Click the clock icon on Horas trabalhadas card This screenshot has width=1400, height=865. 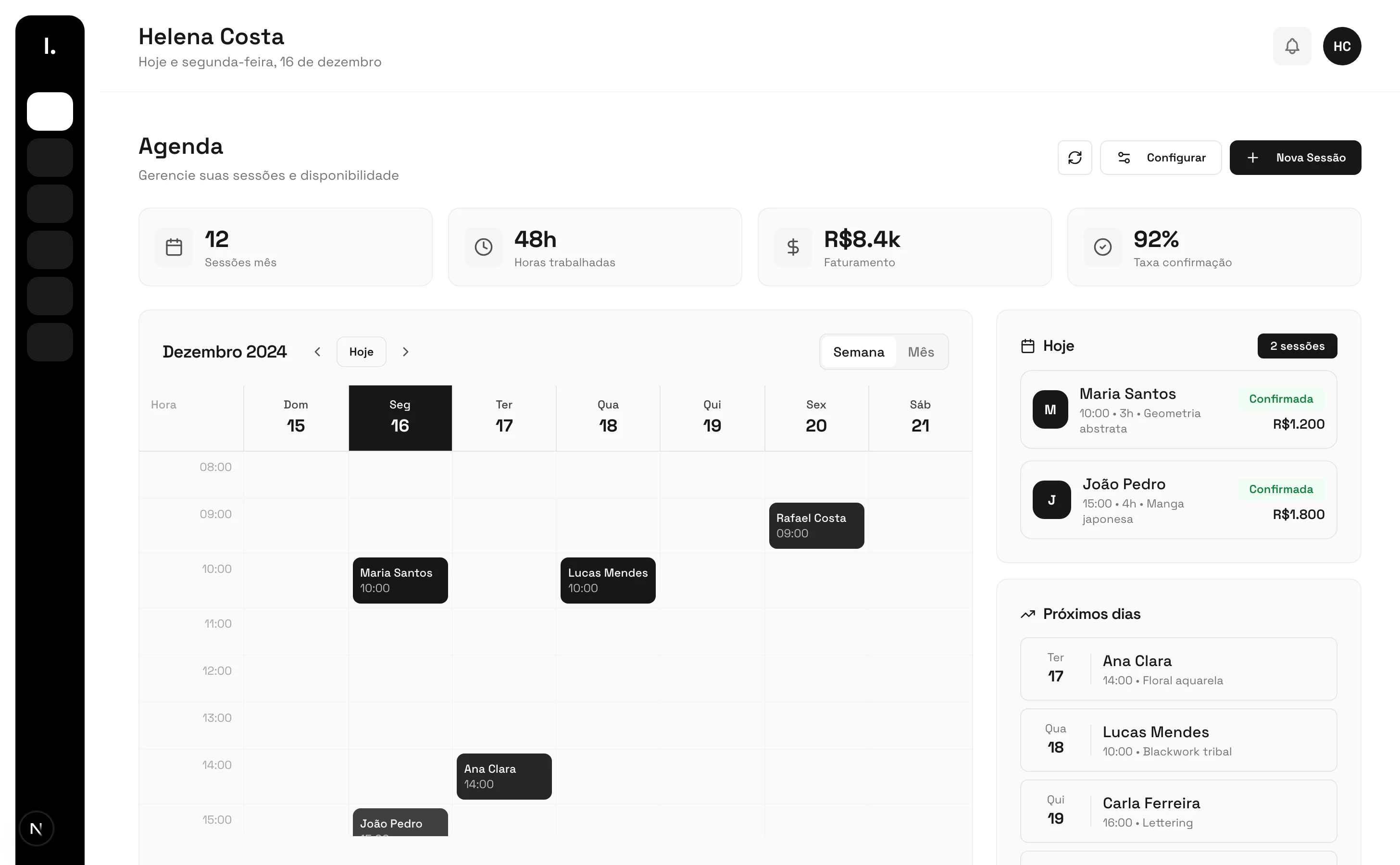(483, 247)
